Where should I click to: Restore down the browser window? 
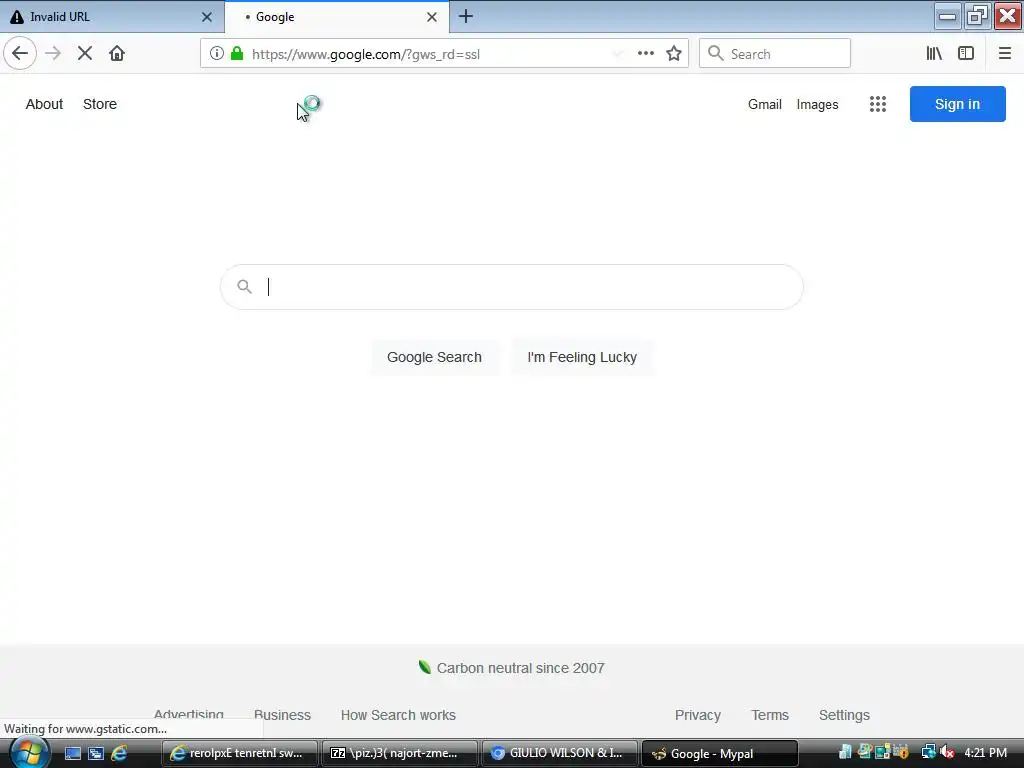pos(978,16)
